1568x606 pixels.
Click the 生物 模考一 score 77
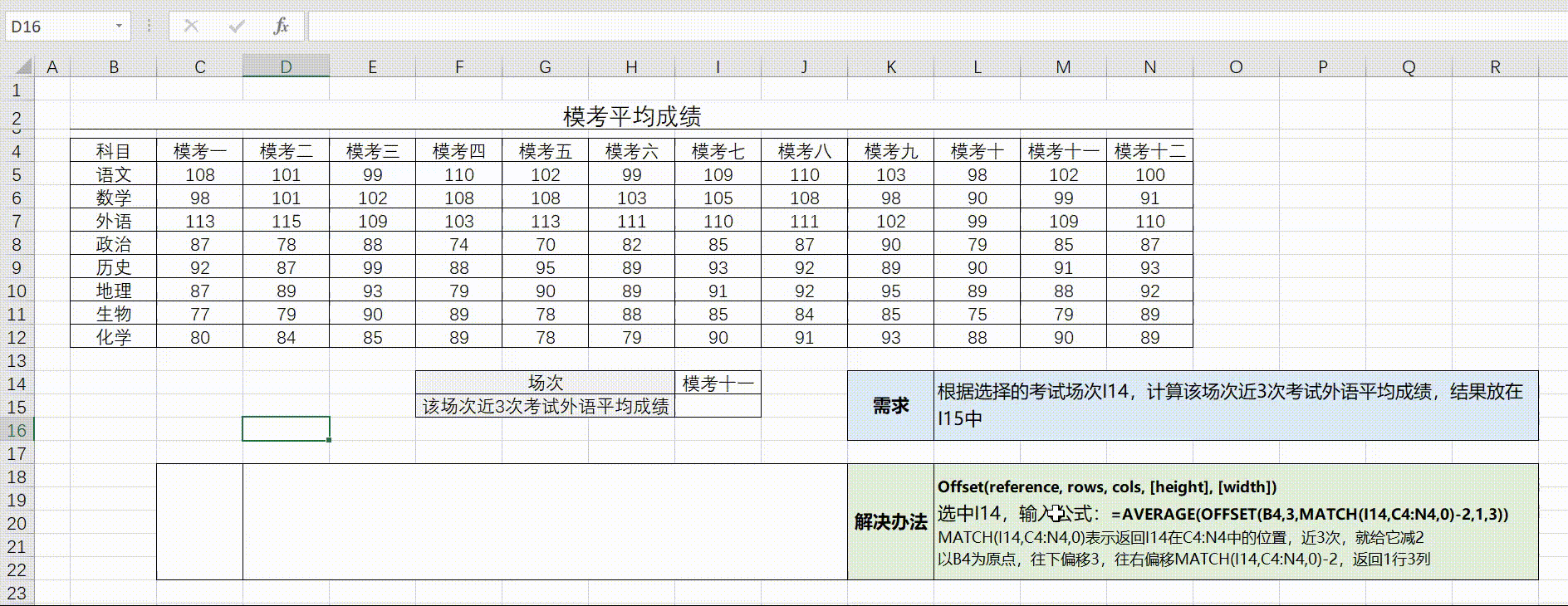click(x=200, y=314)
